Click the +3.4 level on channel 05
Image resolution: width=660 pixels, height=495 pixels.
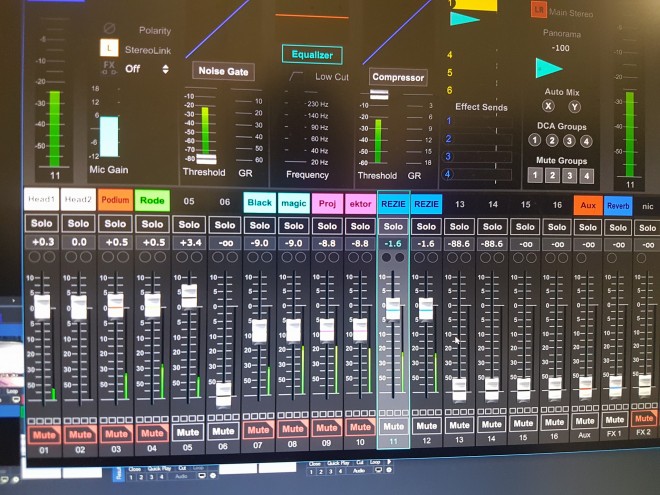click(189, 243)
